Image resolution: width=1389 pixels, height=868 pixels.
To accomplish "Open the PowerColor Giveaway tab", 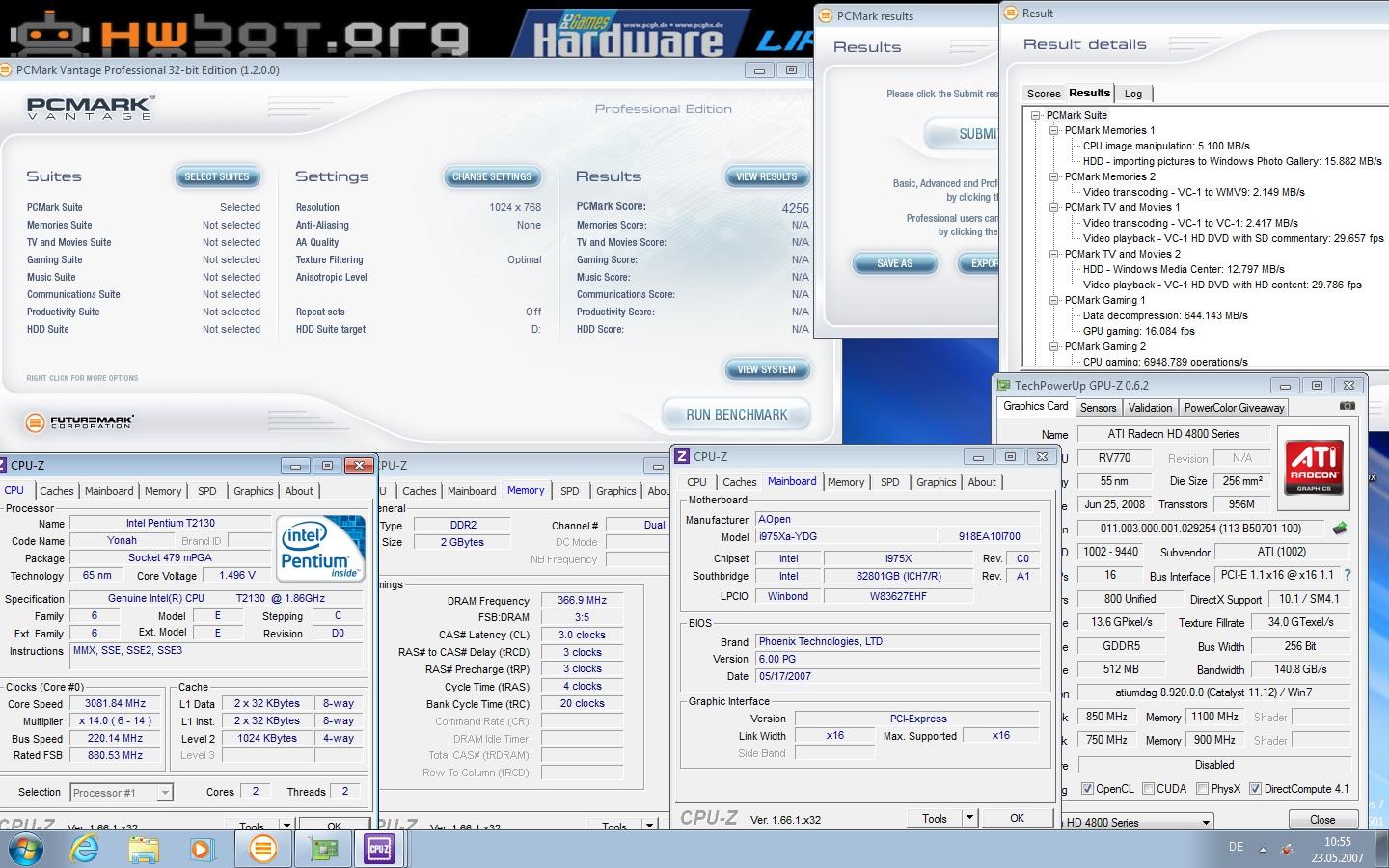I will [x=1234, y=408].
